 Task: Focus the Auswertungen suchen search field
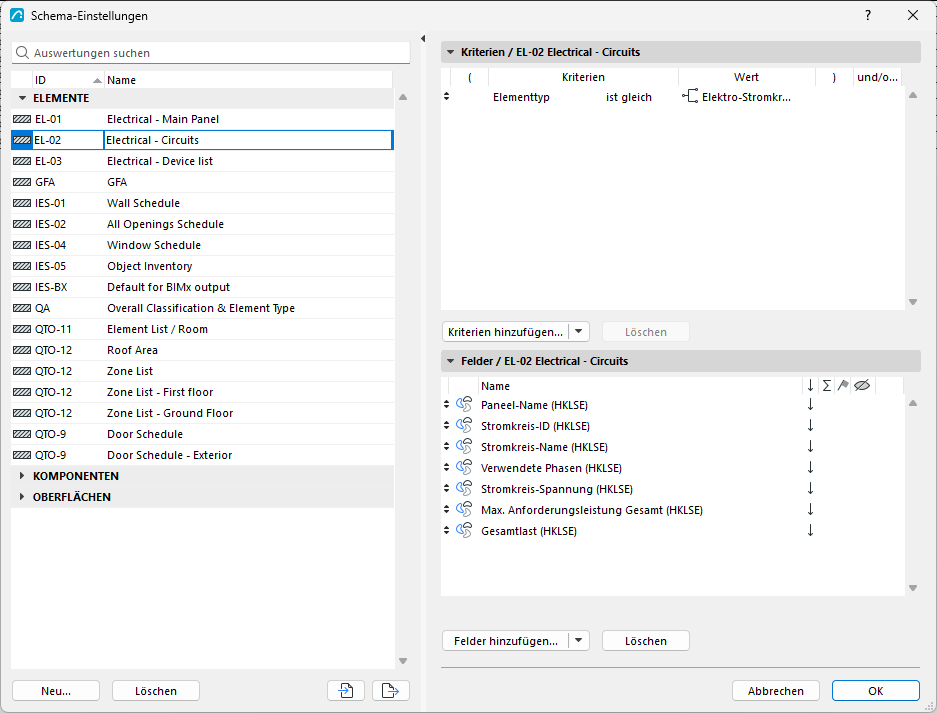pos(211,53)
